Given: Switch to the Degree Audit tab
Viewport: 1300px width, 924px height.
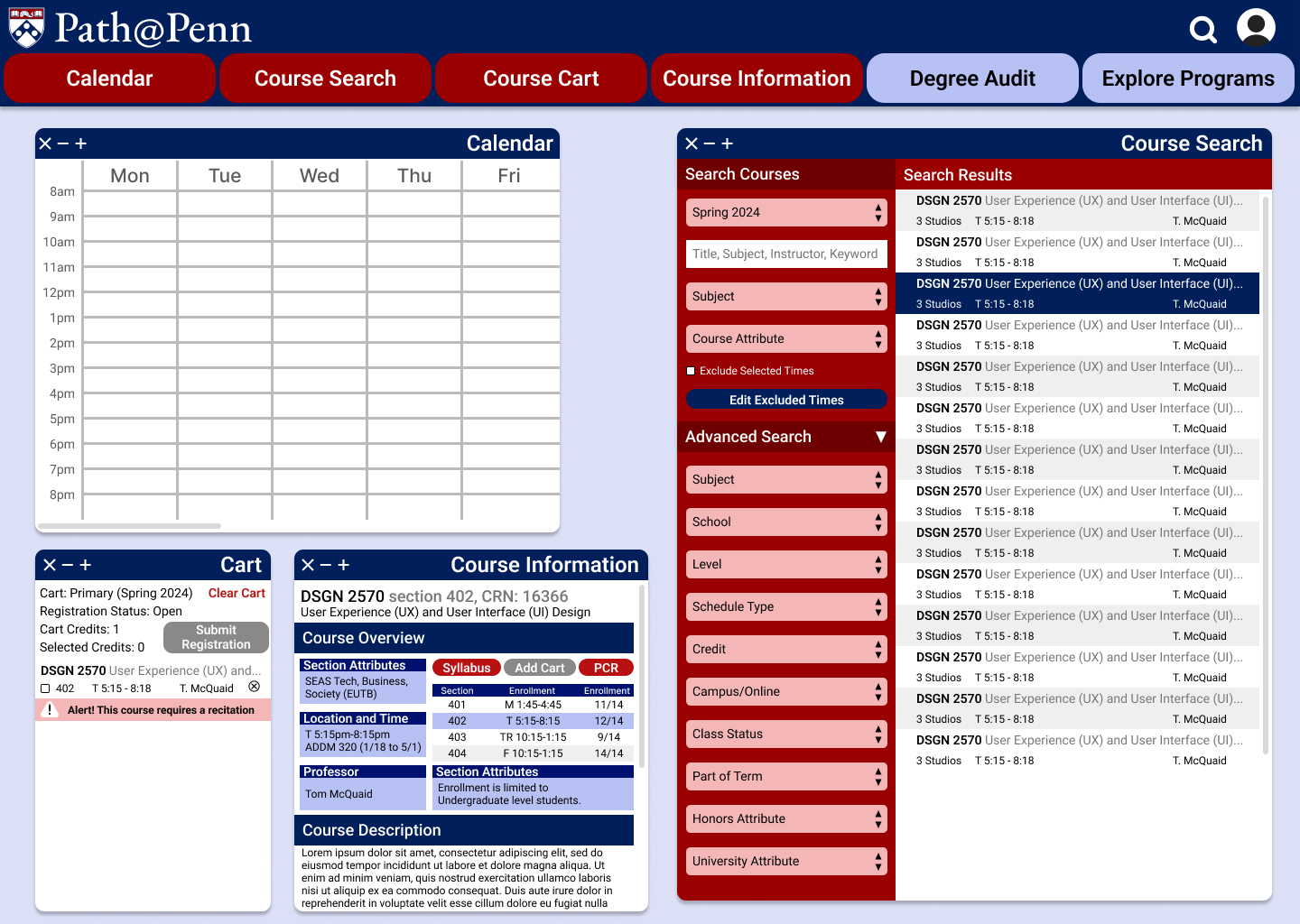Looking at the screenshot, I should pos(972,79).
